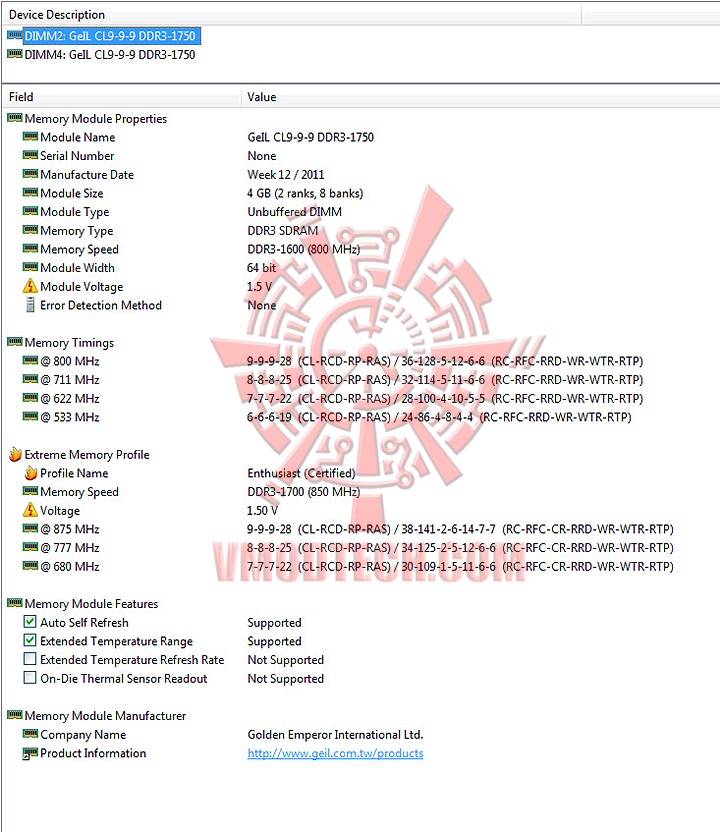Select the '@ 875 MHz' XMP timing row label

tap(70, 529)
